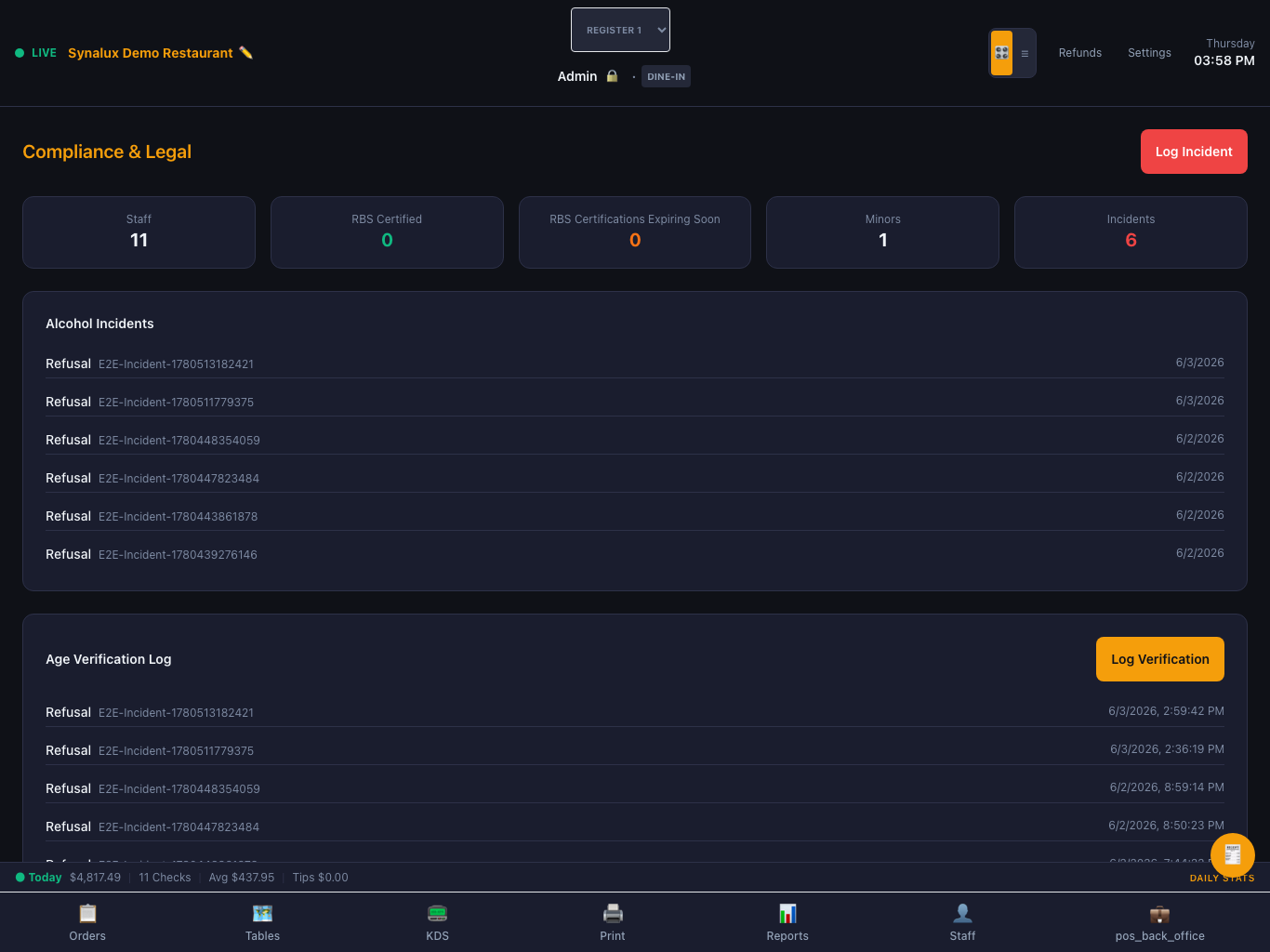Viewport: 1270px width, 952px height.
Task: Click the Log Verification button
Action: click(x=1160, y=659)
